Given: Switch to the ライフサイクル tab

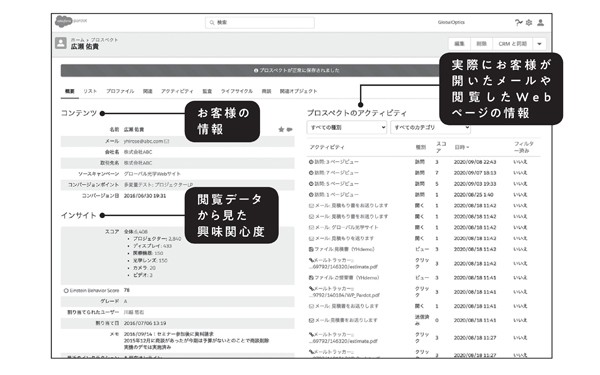Looking at the screenshot, I should pyautogui.click(x=236, y=91).
